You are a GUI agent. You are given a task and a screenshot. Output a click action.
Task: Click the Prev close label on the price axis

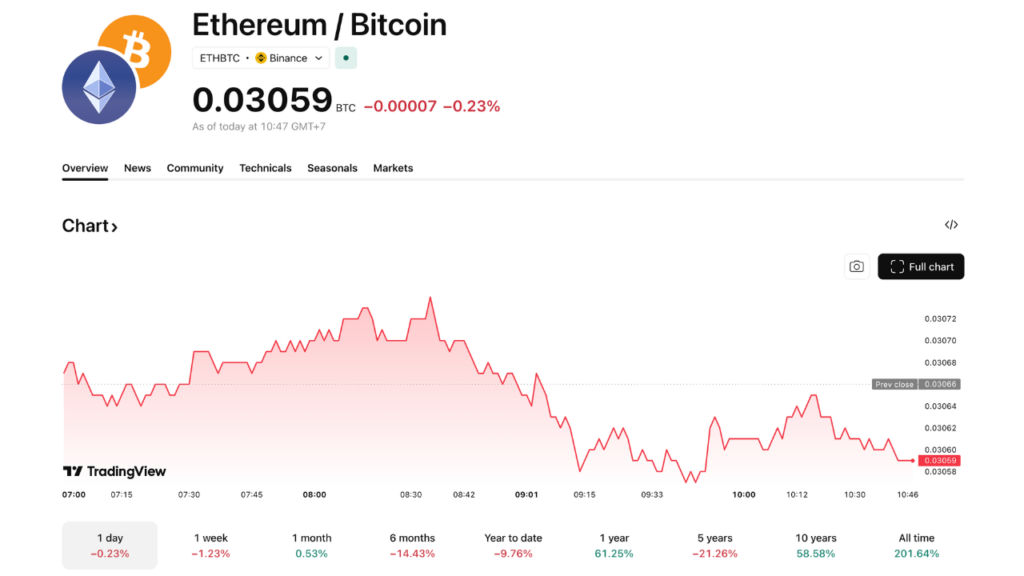click(893, 384)
